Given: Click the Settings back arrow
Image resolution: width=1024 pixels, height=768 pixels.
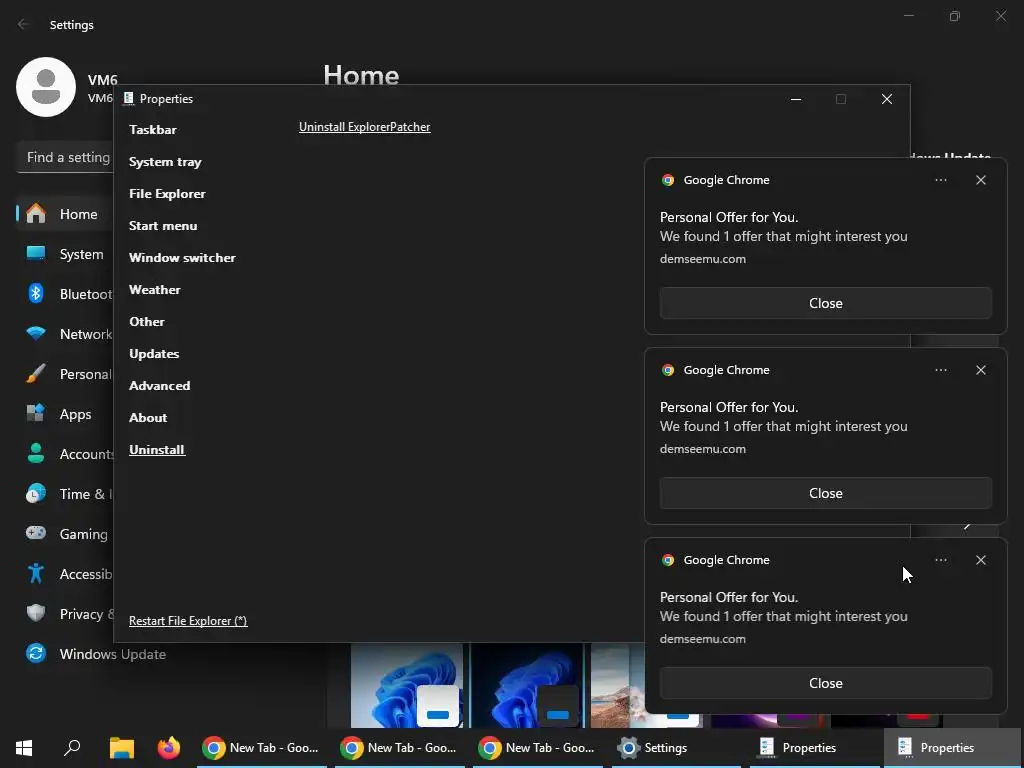Looking at the screenshot, I should tap(23, 24).
